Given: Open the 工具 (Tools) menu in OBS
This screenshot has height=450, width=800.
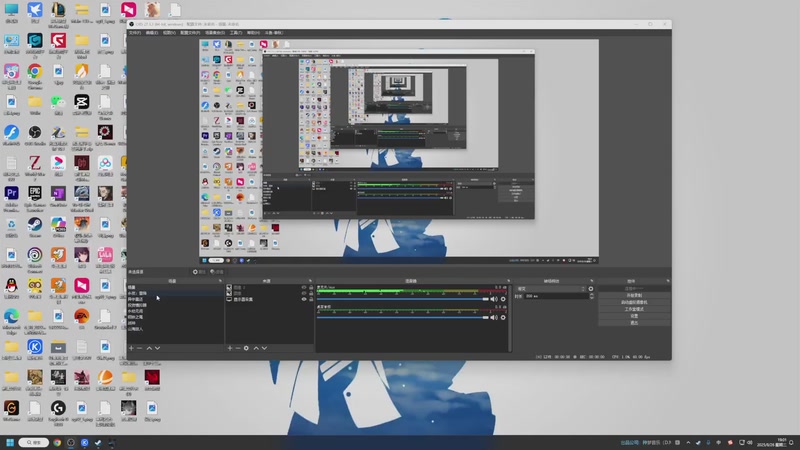Looking at the screenshot, I should (x=236, y=33).
